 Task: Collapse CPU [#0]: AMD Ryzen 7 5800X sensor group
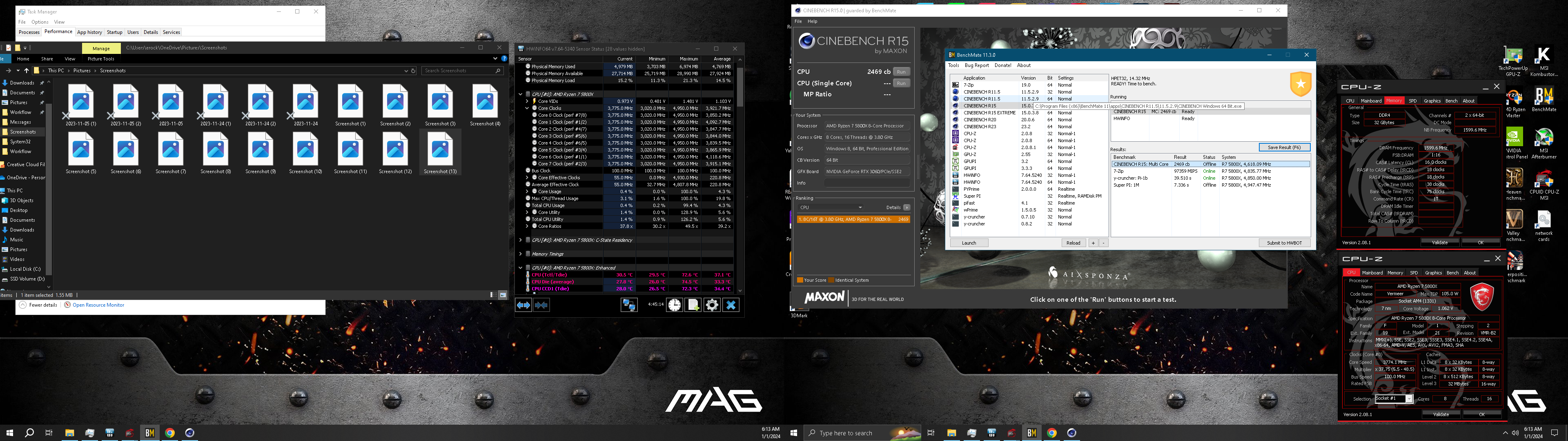(x=521, y=94)
